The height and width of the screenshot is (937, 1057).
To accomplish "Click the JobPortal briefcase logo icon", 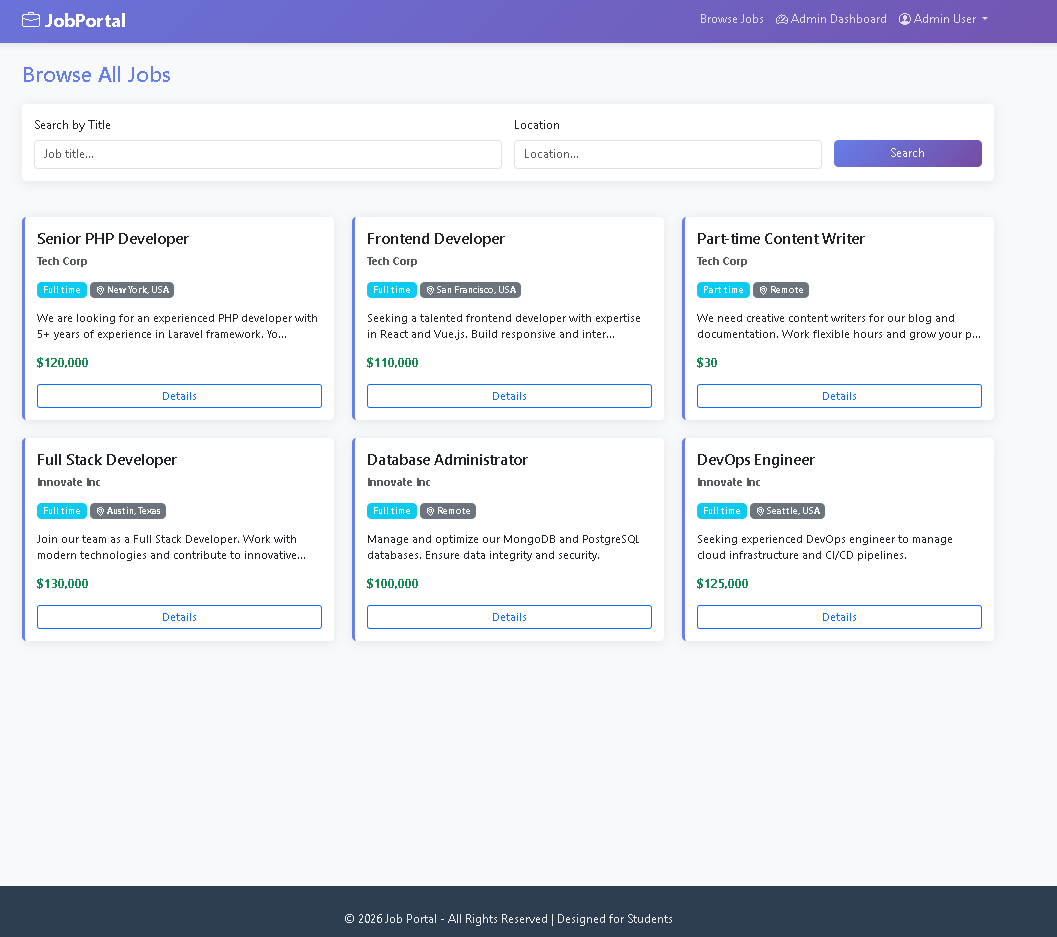I will pyautogui.click(x=31, y=20).
